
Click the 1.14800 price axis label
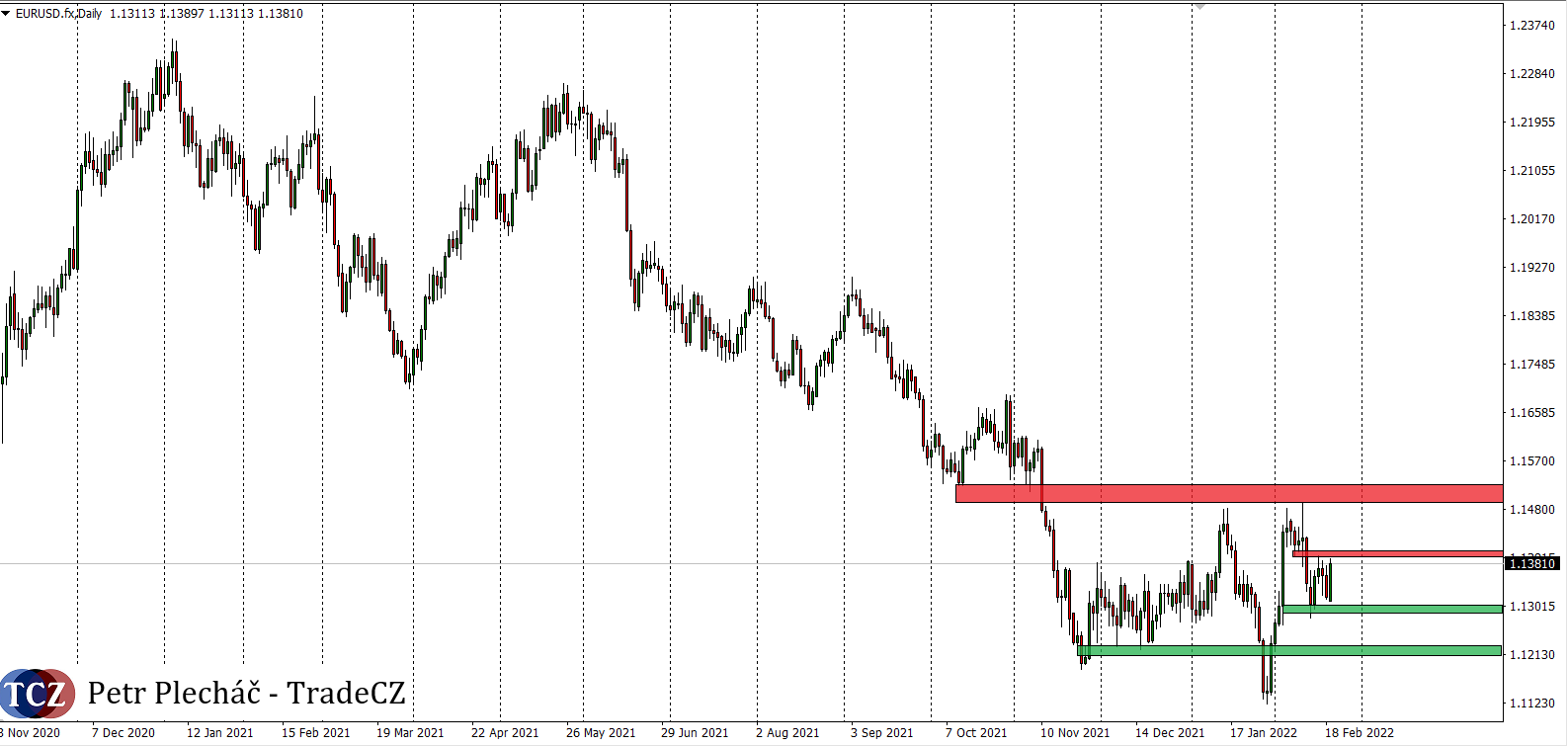[x=1532, y=510]
